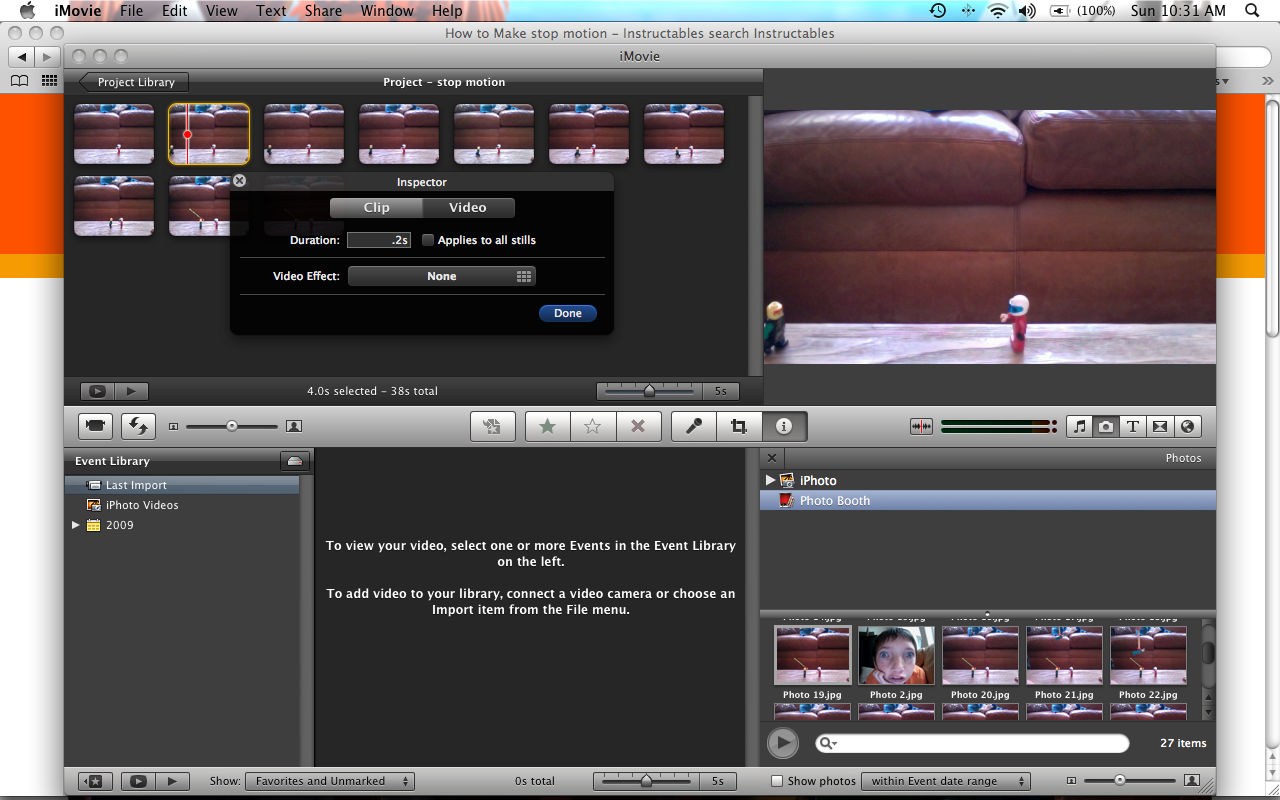Open the search options magnifier dropdown

point(828,743)
